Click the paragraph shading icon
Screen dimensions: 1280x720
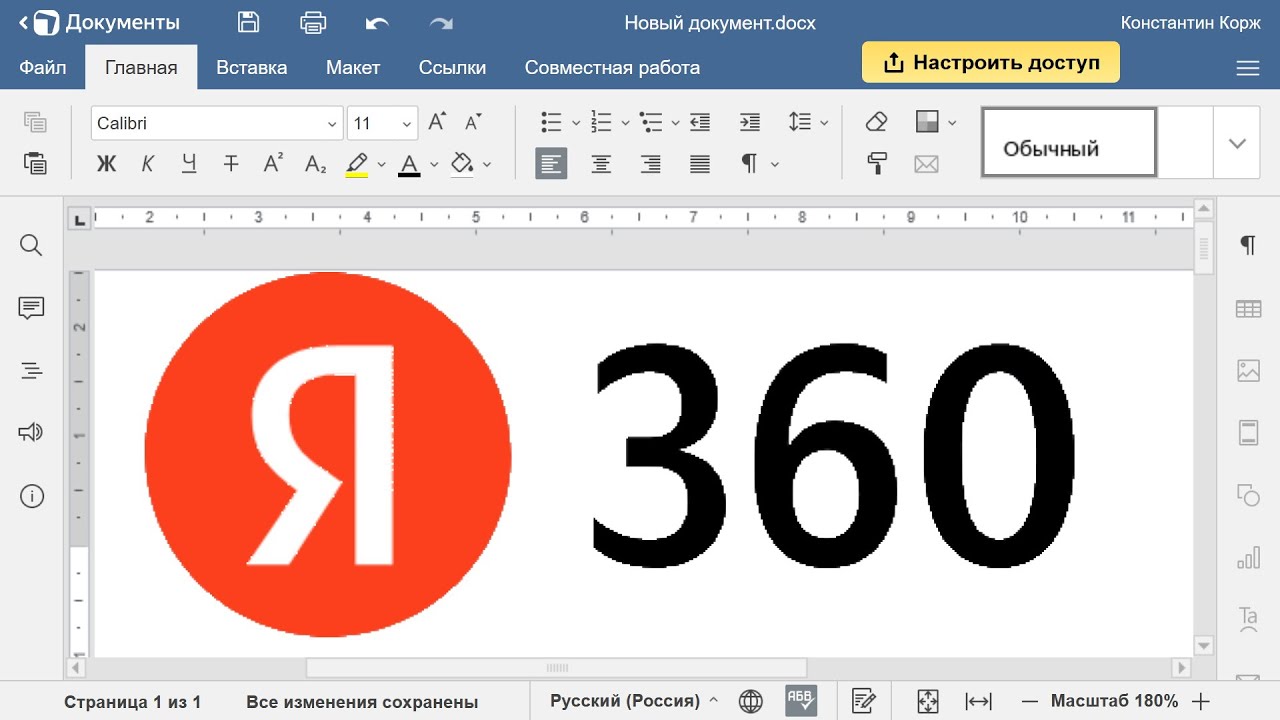(x=927, y=122)
